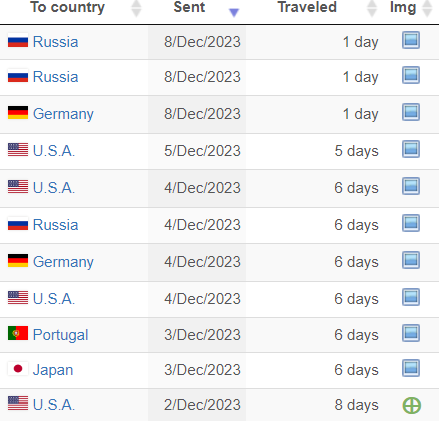The width and height of the screenshot is (441, 421).
Task: Sort by the To country column arrows
Action: click(x=136, y=9)
